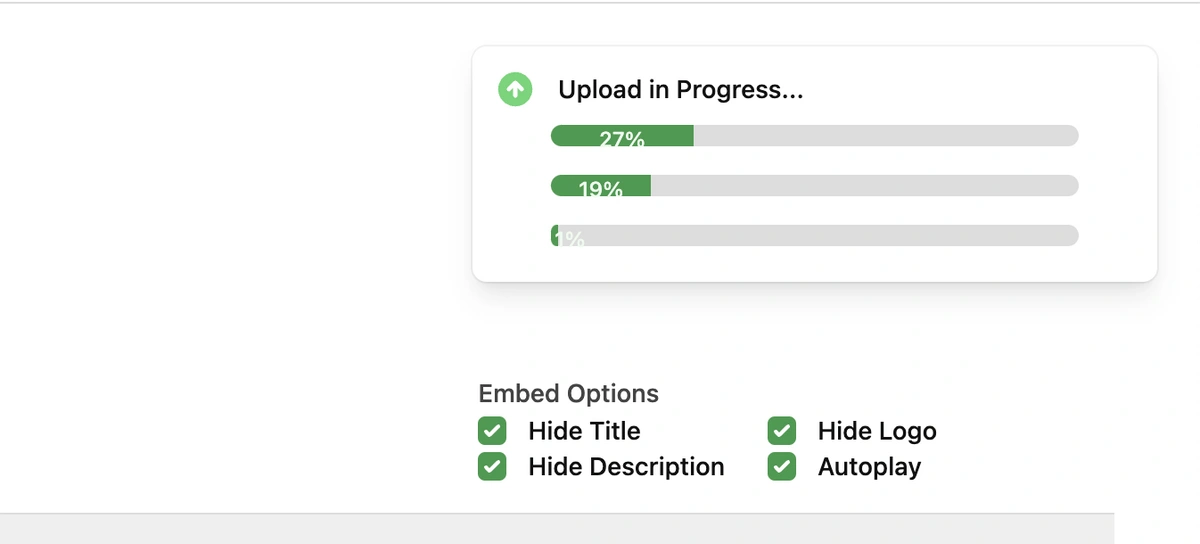Click the gray unfilled track of 19% bar
Viewport: 1200px width, 544px height.
[865, 186]
